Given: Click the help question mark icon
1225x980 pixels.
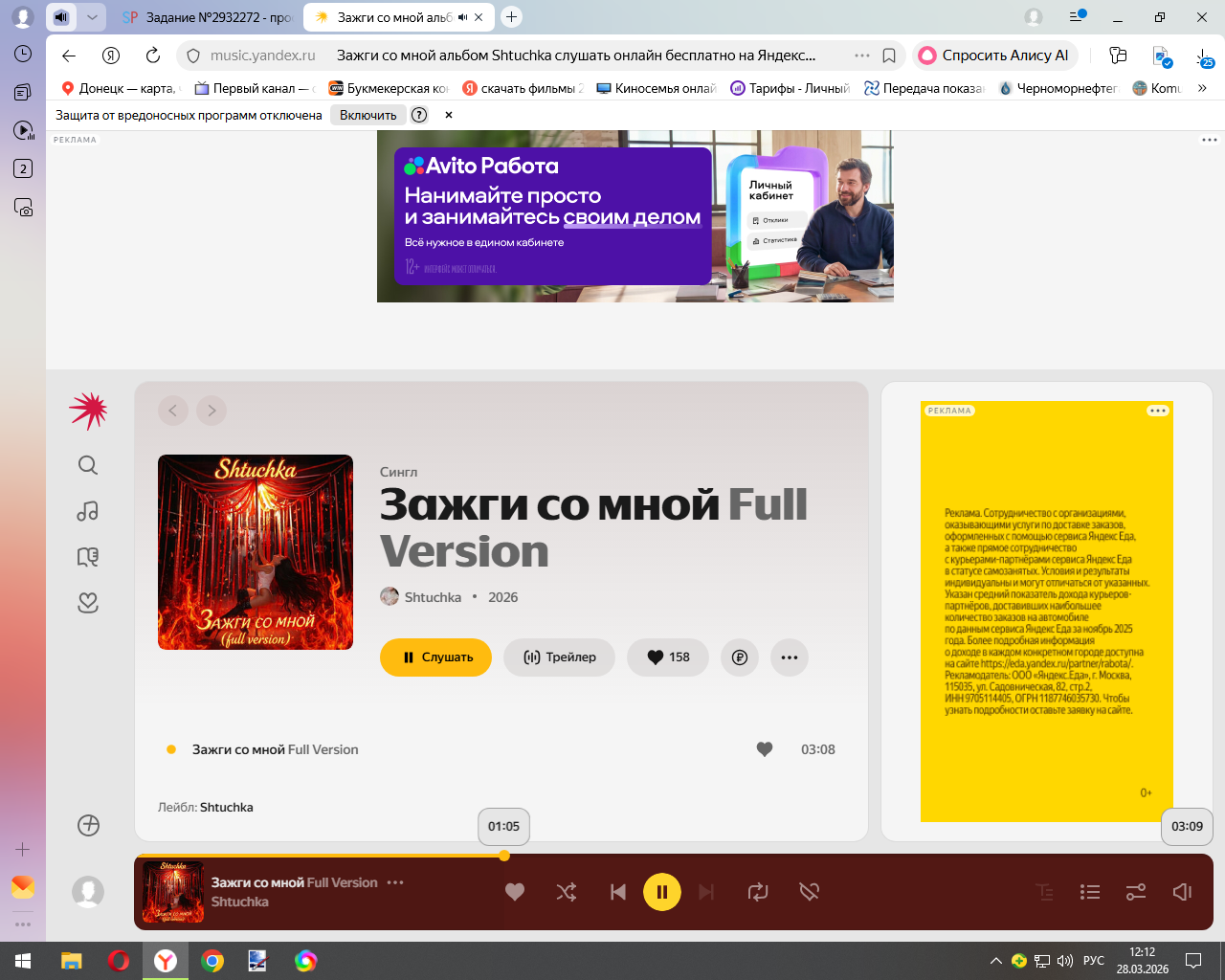Looking at the screenshot, I should pyautogui.click(x=419, y=115).
